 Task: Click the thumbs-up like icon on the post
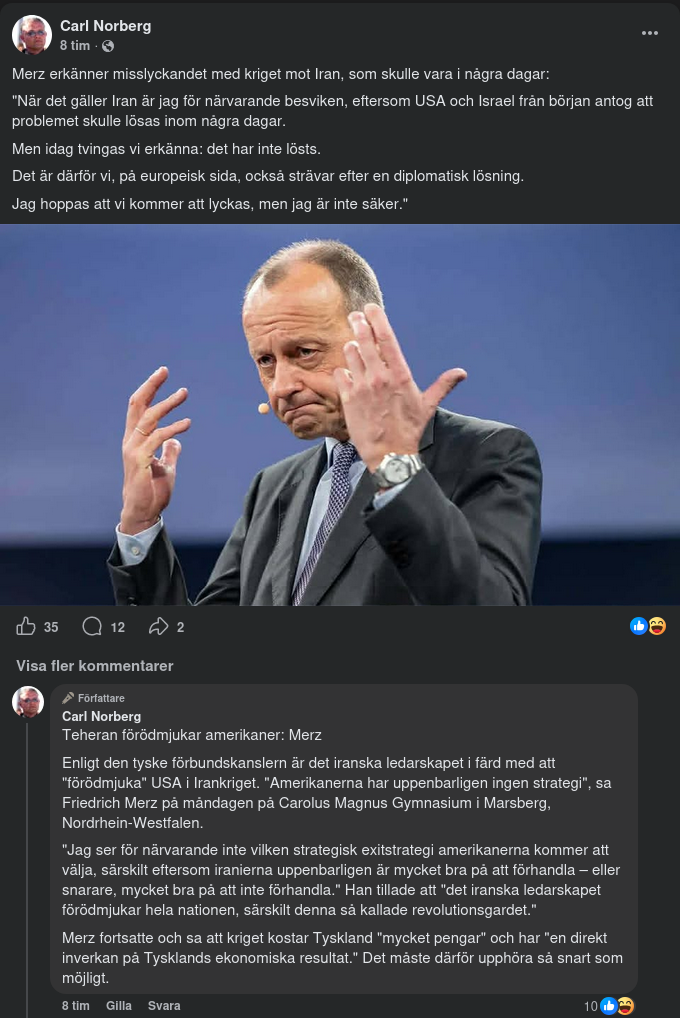click(x=26, y=627)
